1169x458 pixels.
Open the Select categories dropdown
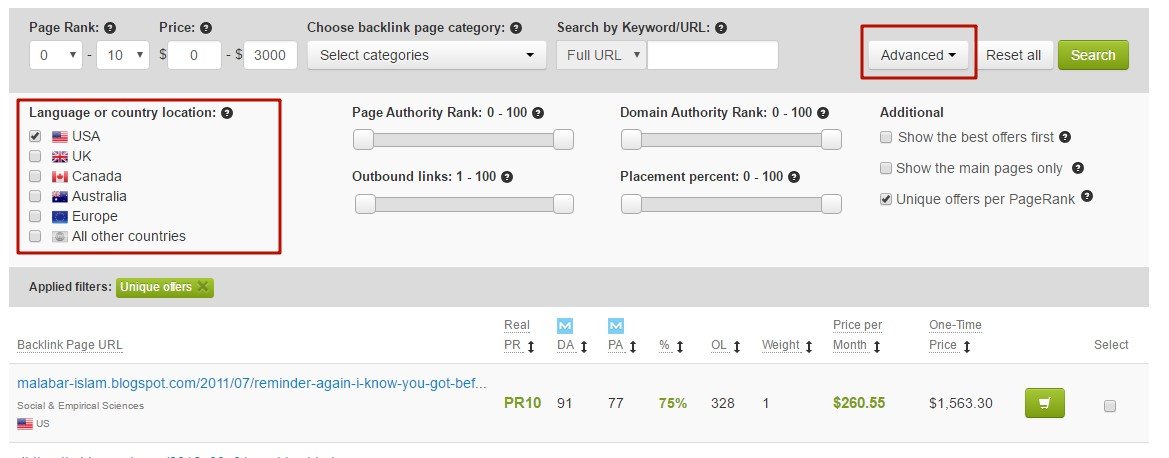click(426, 55)
